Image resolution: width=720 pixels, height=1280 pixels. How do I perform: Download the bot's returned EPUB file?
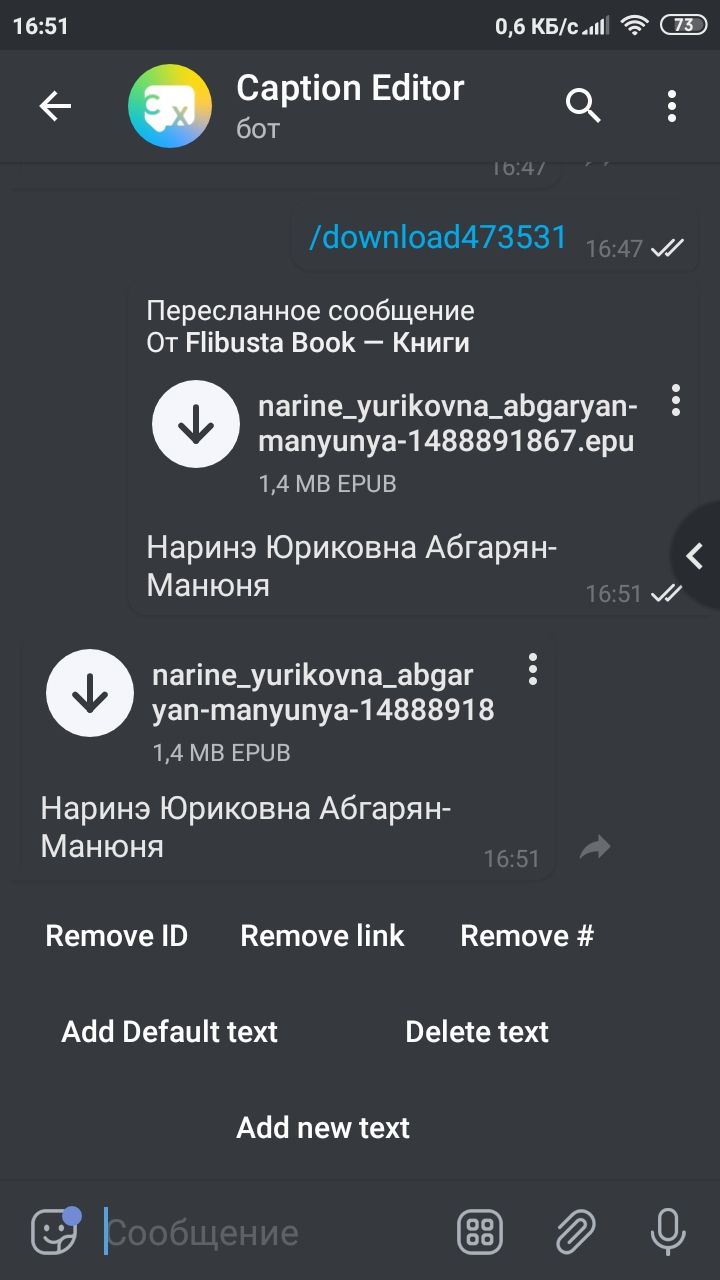[x=90, y=693]
